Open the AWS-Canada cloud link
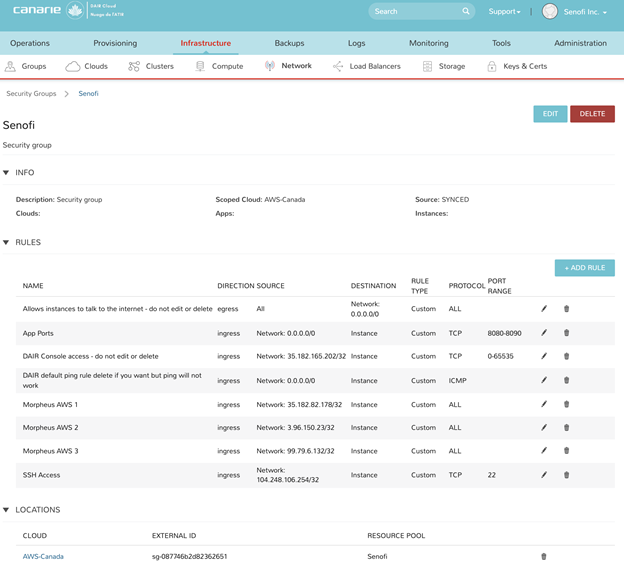Screen dimensions: 624x586 tap(43, 557)
